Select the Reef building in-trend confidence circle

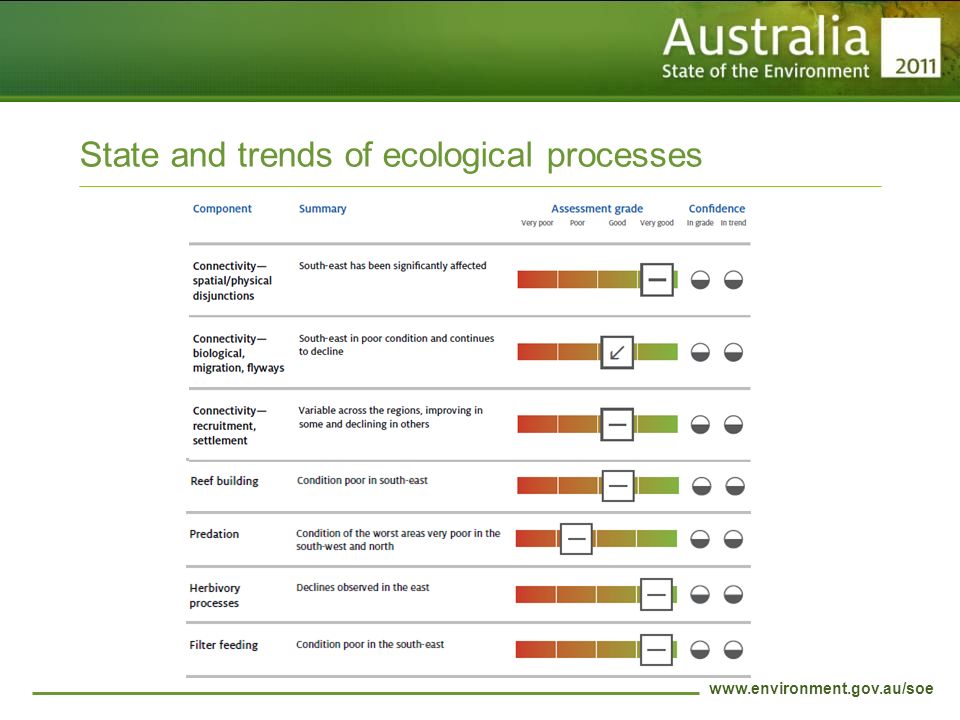pyautogui.click(x=735, y=486)
